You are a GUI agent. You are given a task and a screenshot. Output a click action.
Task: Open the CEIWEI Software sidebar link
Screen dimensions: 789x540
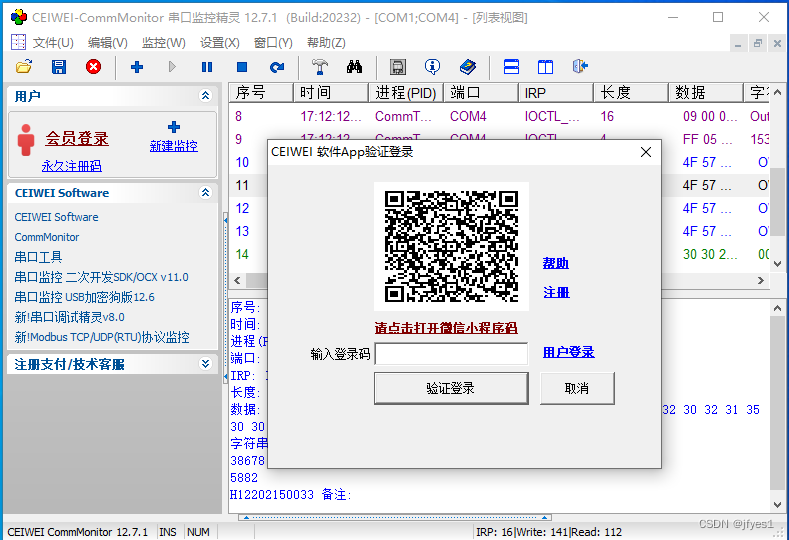pos(56,217)
